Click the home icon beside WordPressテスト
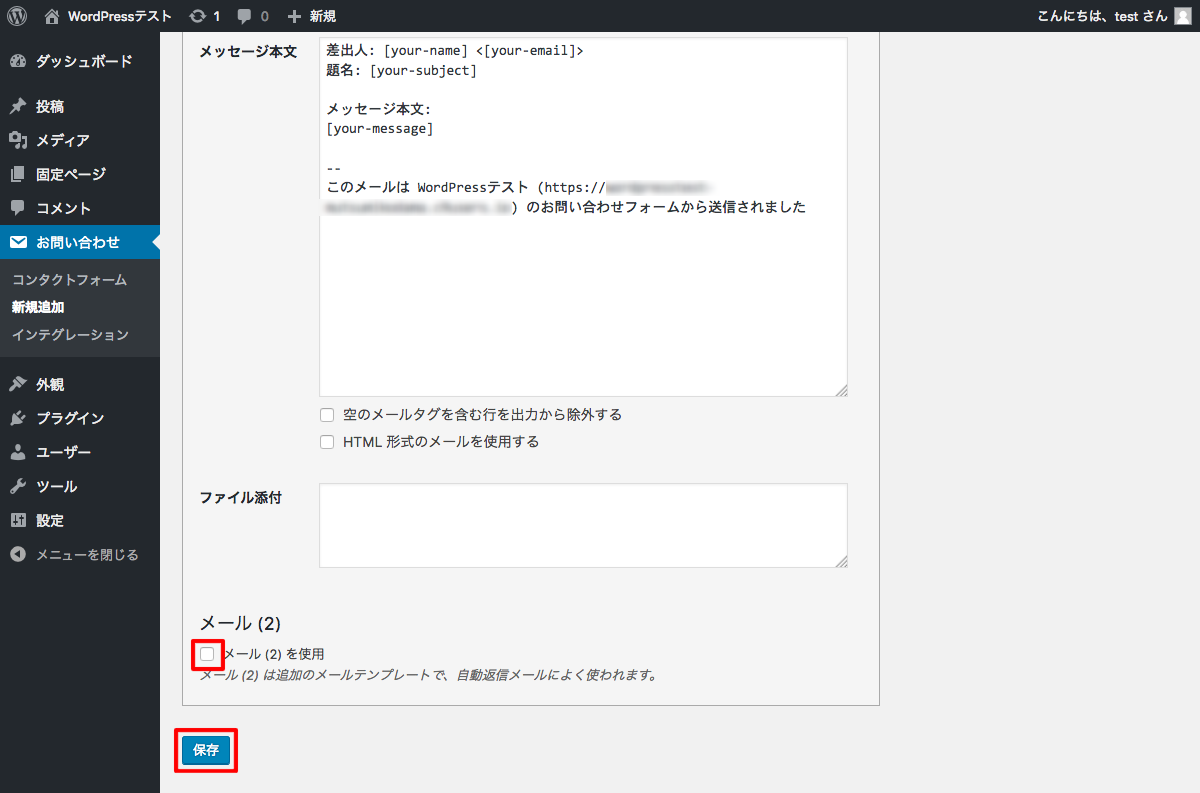Screen dimensions: 1200x793 pos(52,16)
